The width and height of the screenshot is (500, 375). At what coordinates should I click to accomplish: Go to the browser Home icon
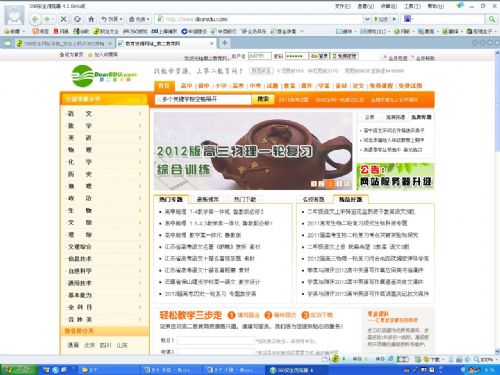[x=91, y=19]
